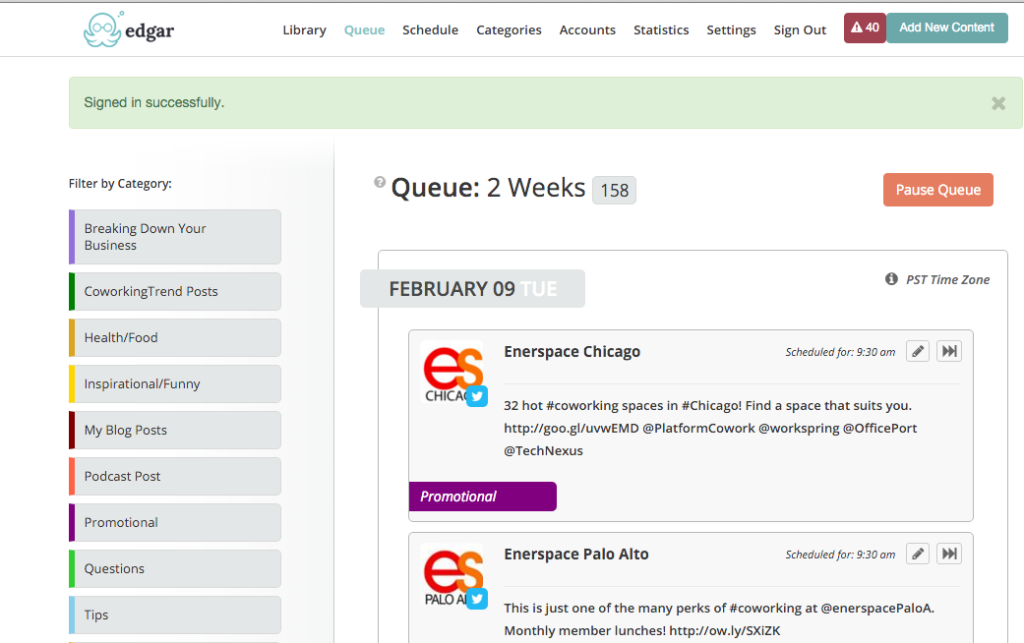This screenshot has width=1024, height=643.
Task: Click the ow.ly link in Palo Alto post
Action: 724,631
